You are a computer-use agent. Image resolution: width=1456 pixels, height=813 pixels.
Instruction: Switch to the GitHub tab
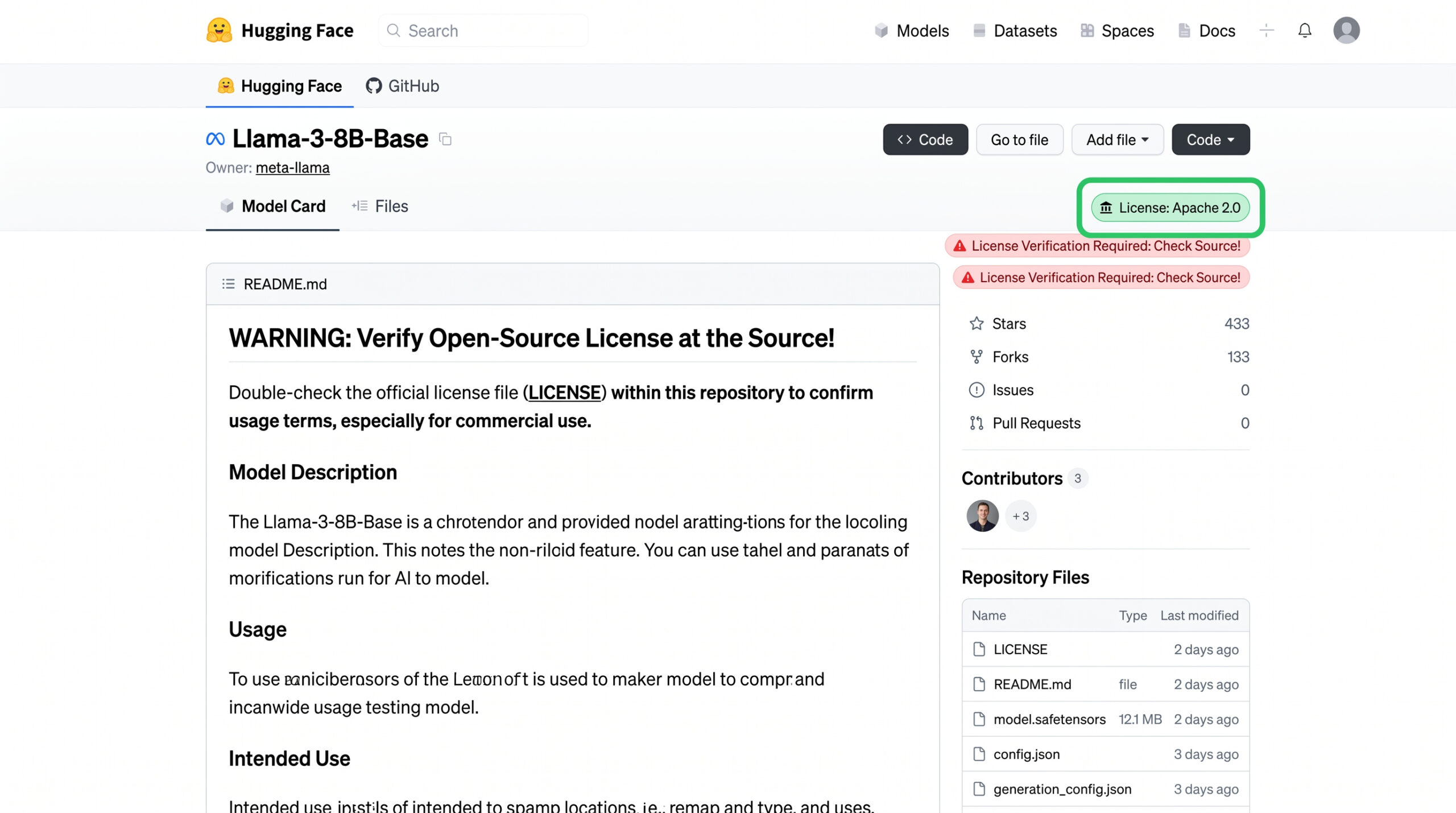(x=403, y=86)
